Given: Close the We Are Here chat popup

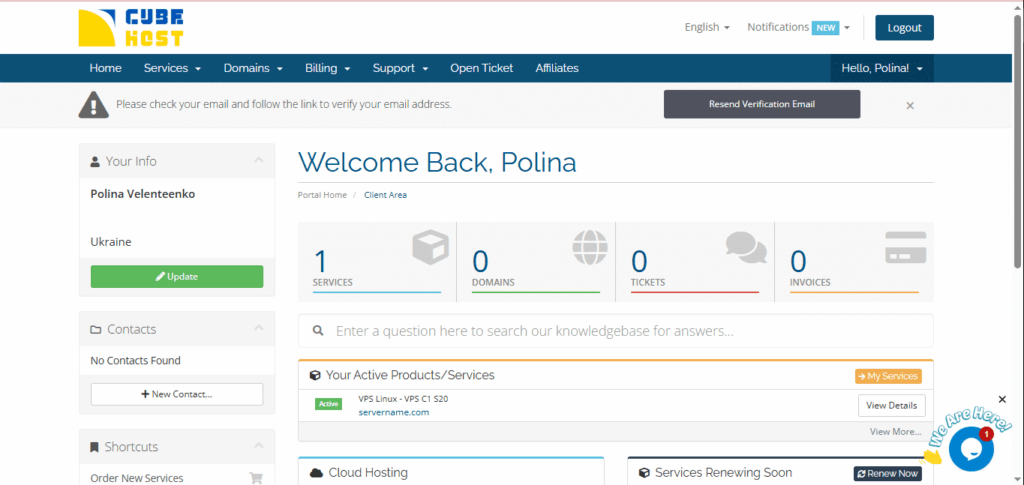Looking at the screenshot, I should tap(1002, 400).
